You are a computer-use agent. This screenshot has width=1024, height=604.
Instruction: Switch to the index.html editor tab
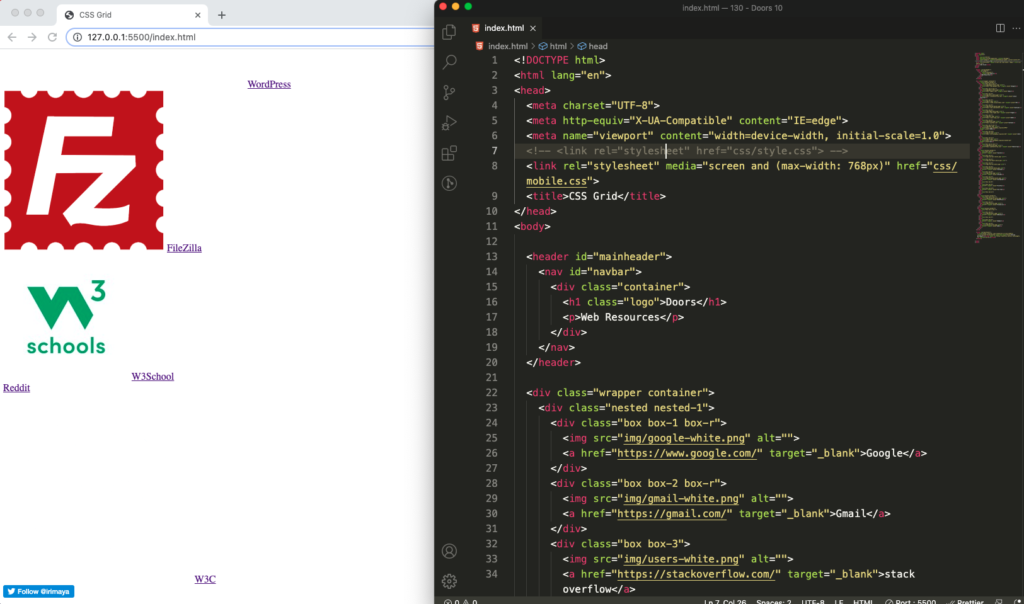pos(504,28)
